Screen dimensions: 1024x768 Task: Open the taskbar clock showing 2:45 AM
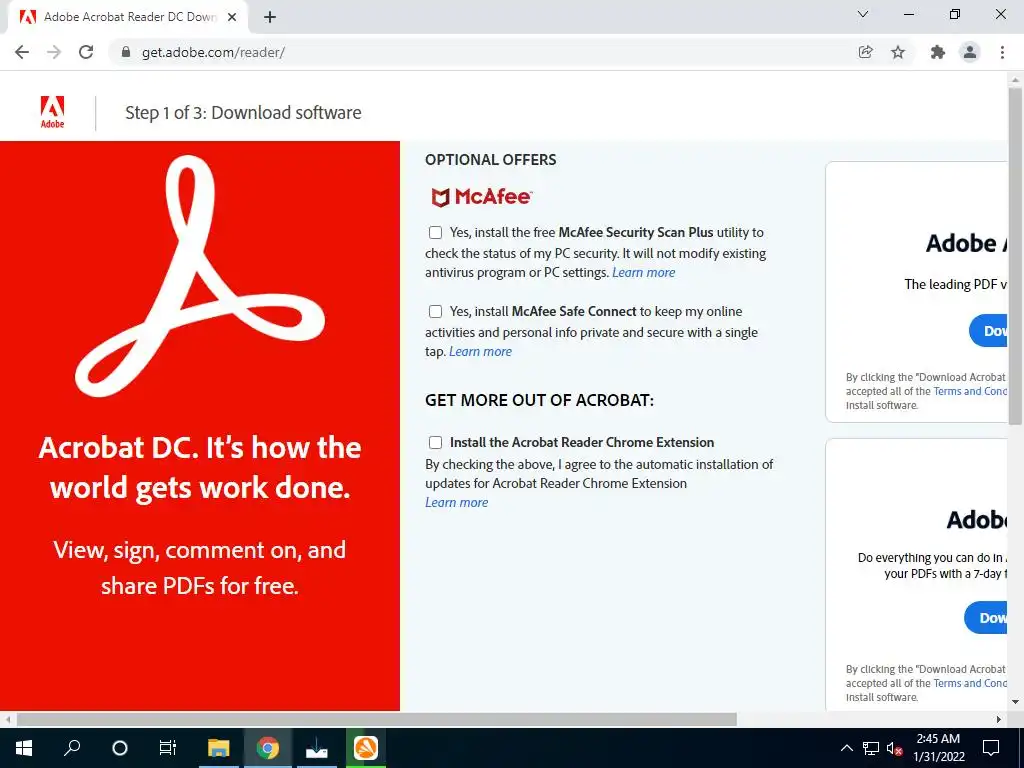(938, 748)
